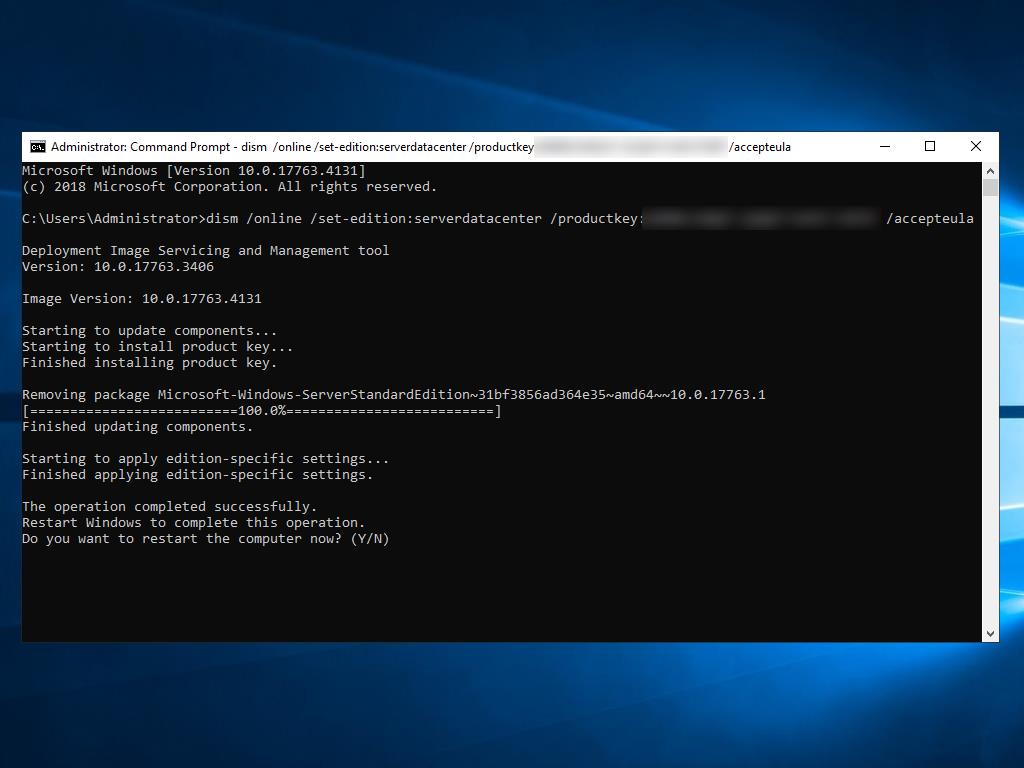Click the Command Prompt title bar text
This screenshot has width=1024, height=768.
coord(421,147)
